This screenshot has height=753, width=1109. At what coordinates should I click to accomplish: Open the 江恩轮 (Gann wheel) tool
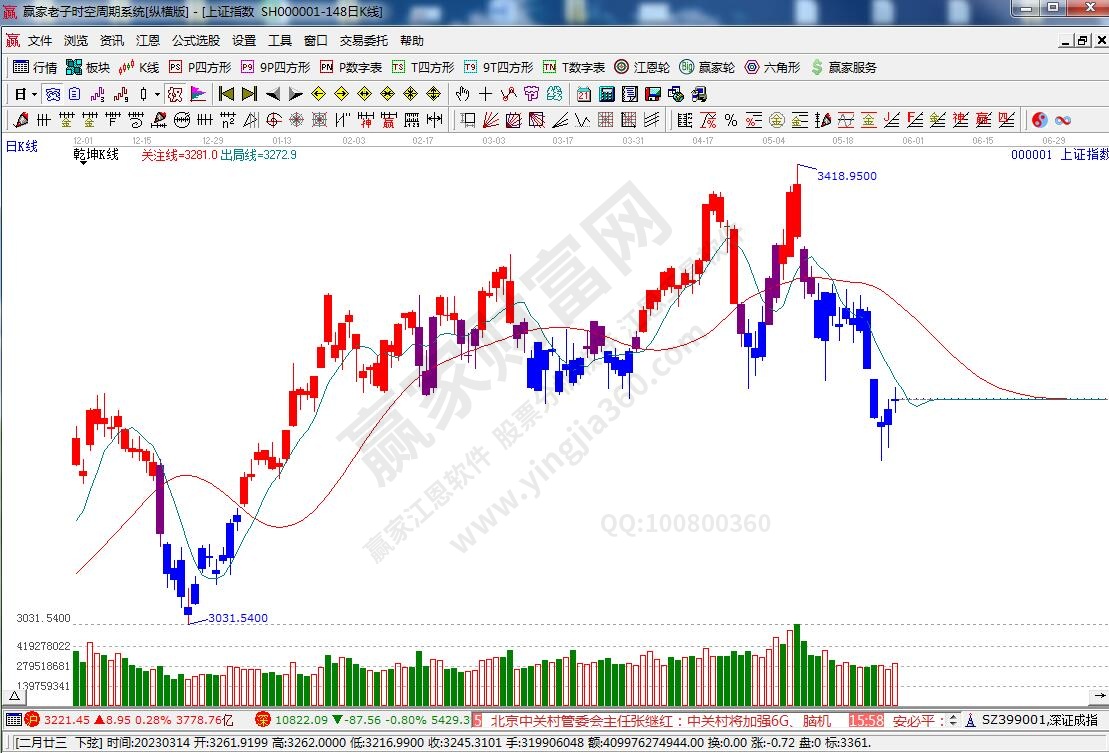click(x=641, y=67)
